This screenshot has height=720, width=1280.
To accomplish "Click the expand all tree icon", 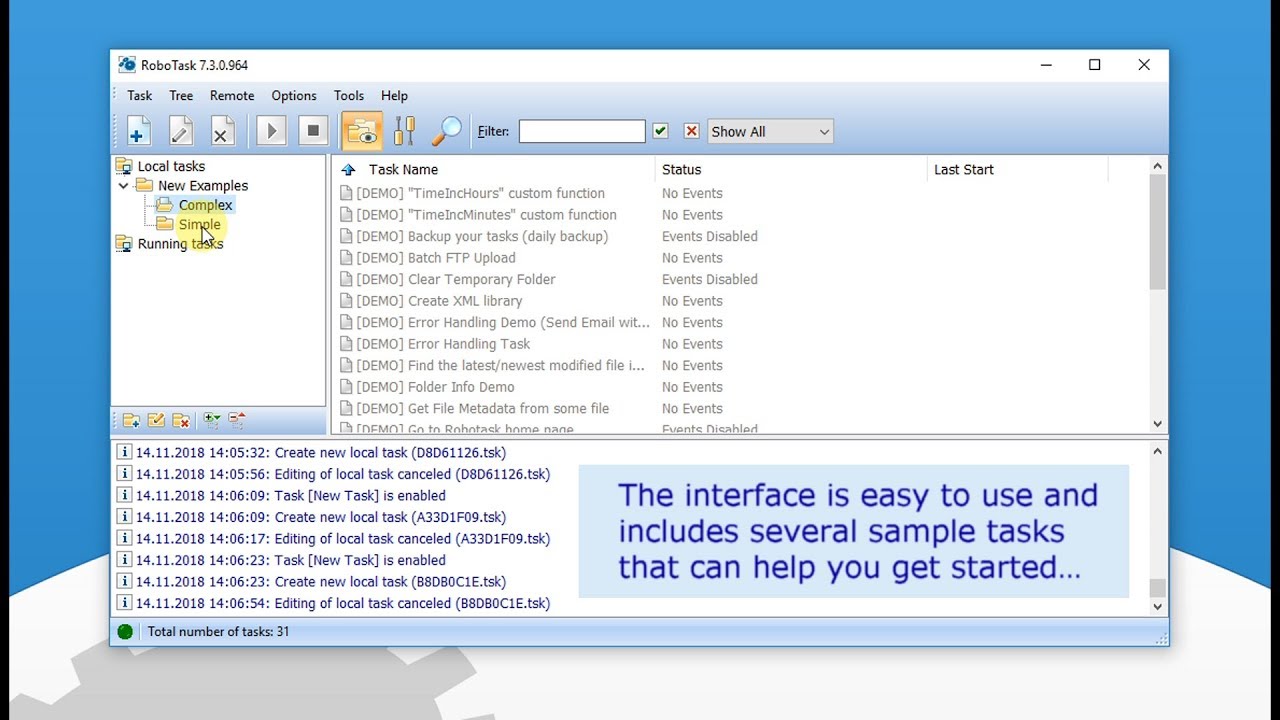I will pyautogui.click(x=211, y=421).
